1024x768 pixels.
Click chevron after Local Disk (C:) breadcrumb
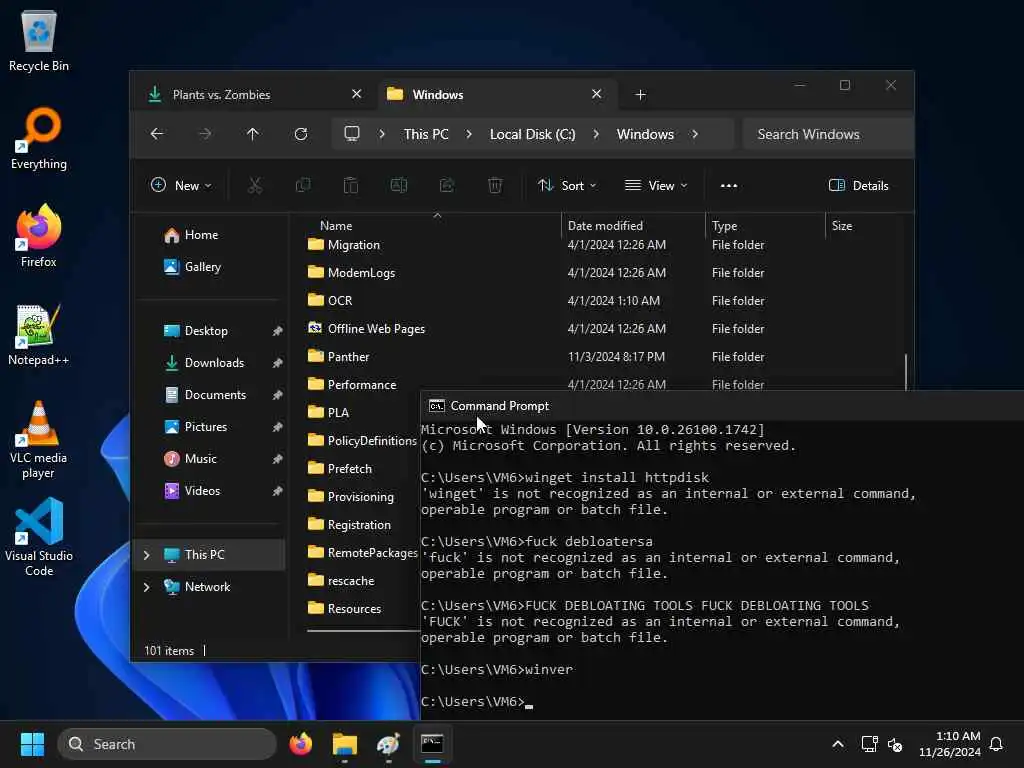596,134
